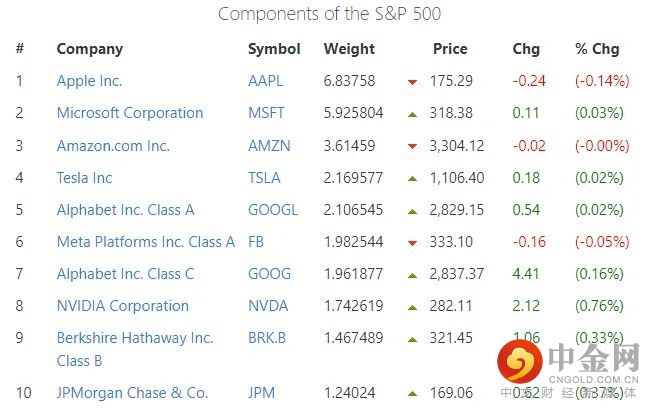Open the Apple Inc. company link
This screenshot has height=411, width=654.
103,81
